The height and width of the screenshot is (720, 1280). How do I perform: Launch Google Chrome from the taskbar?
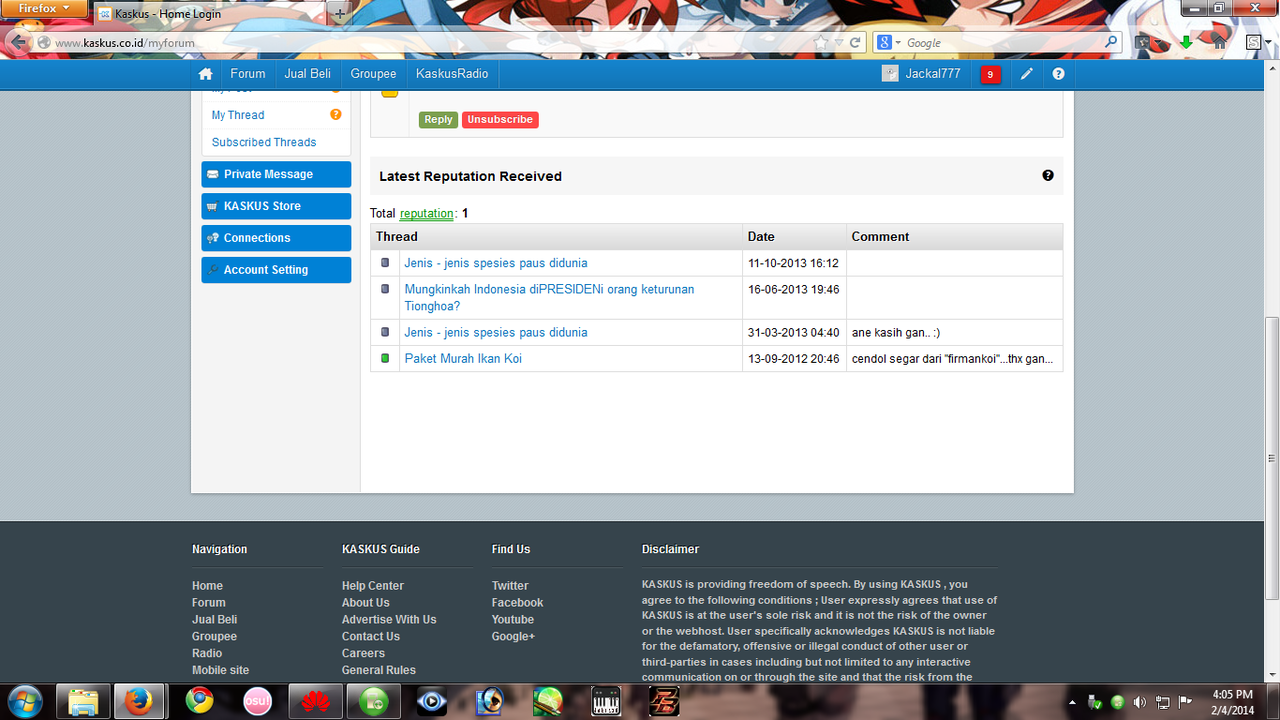199,701
